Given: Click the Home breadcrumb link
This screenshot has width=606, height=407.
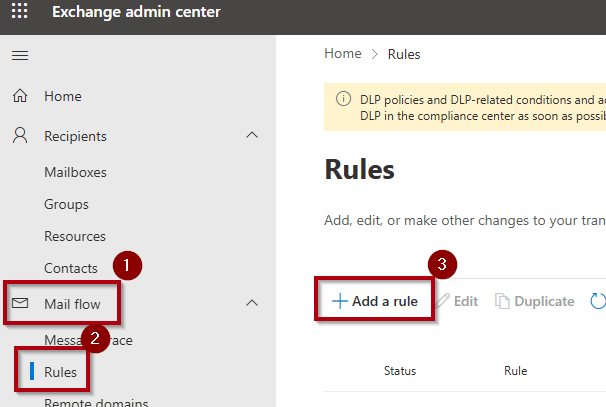Looking at the screenshot, I should [343, 53].
